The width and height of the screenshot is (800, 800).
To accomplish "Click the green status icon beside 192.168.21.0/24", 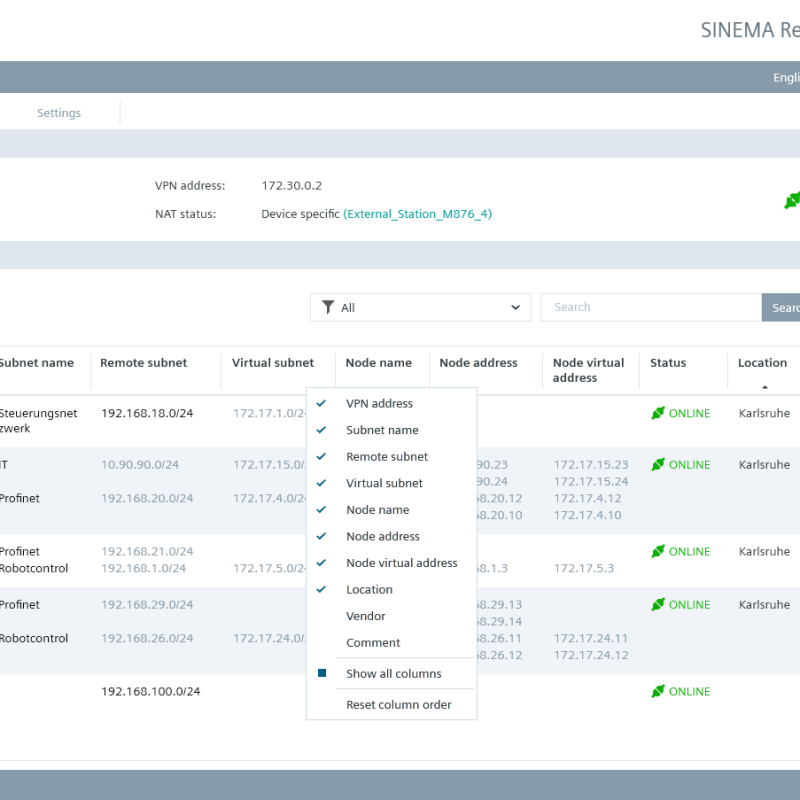I will pyautogui.click(x=658, y=551).
